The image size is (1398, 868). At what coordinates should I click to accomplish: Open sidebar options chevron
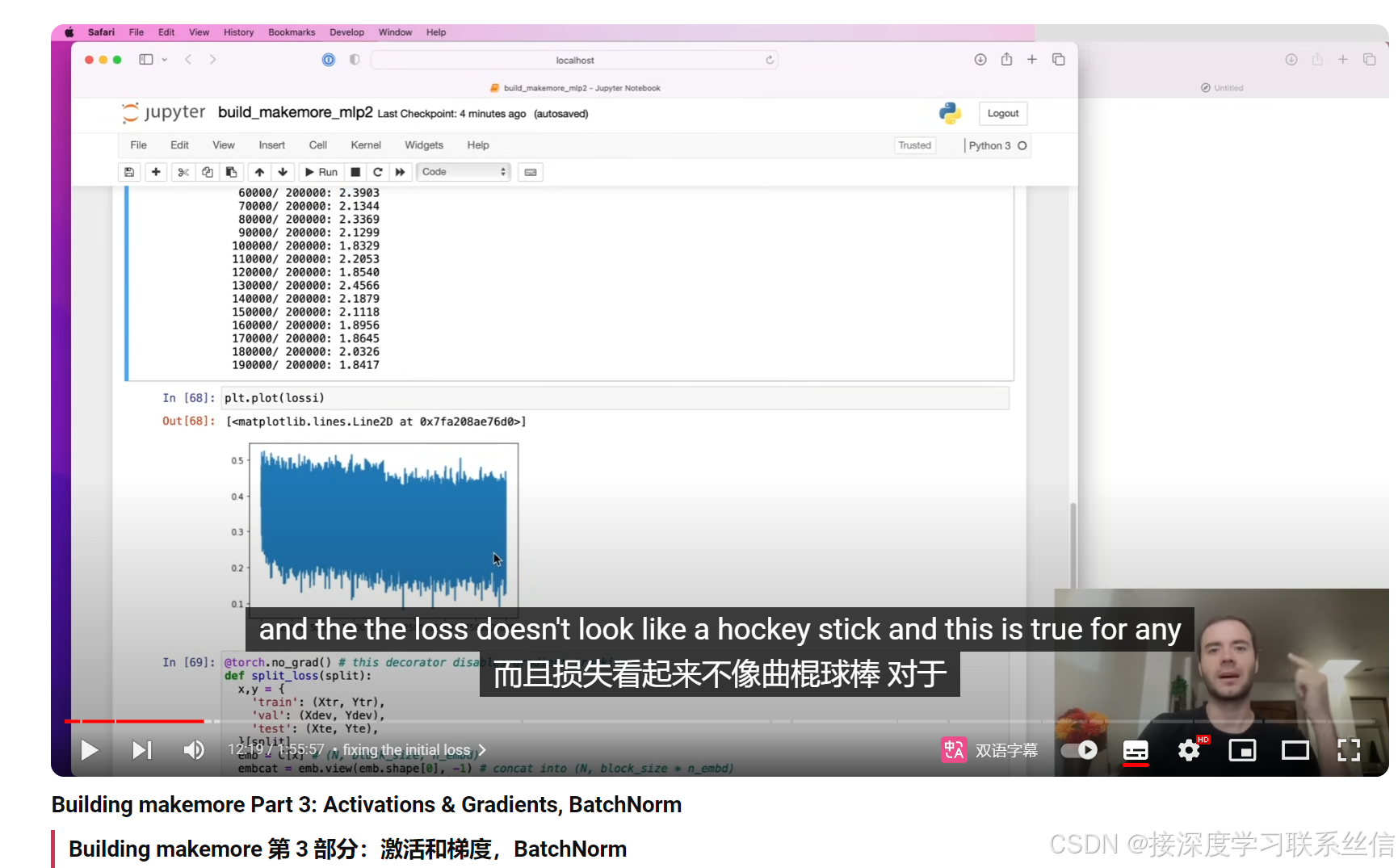[164, 60]
